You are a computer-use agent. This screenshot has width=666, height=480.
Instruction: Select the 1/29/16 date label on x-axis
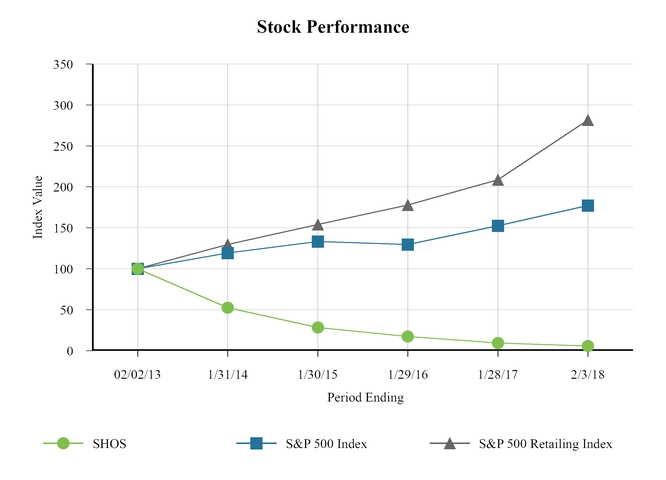click(408, 373)
